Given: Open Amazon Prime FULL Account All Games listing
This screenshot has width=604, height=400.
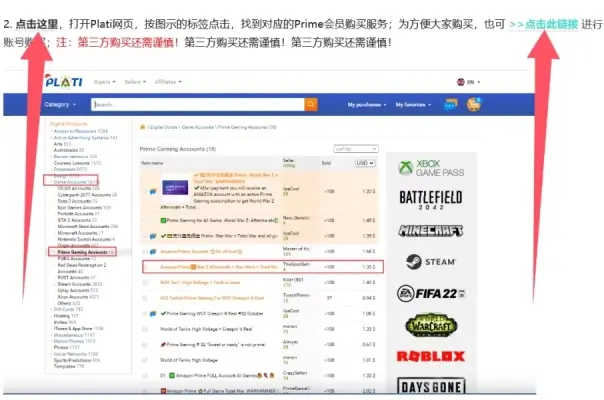Looking at the screenshot, I should 217,375.
